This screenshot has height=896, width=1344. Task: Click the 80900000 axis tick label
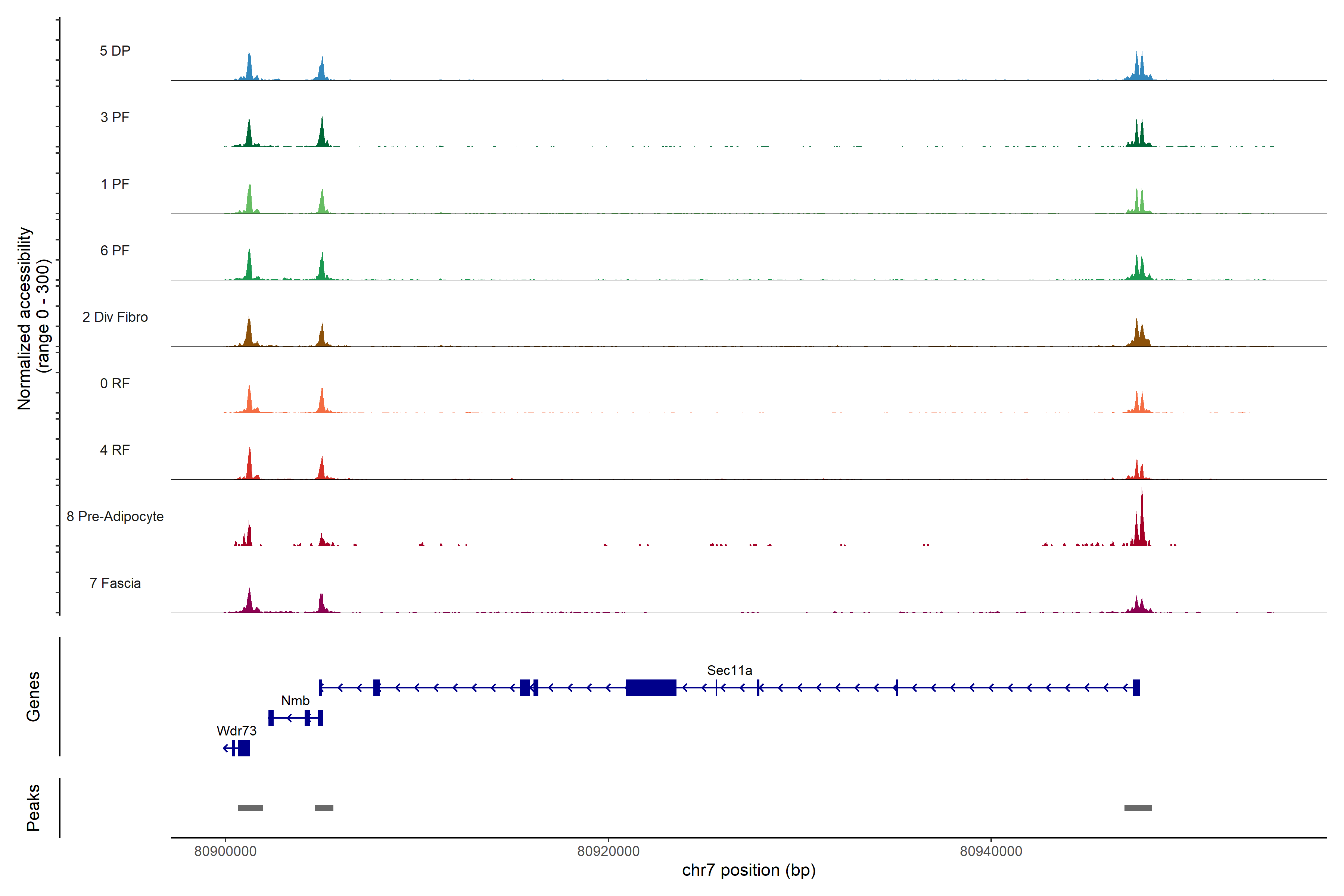point(225,852)
